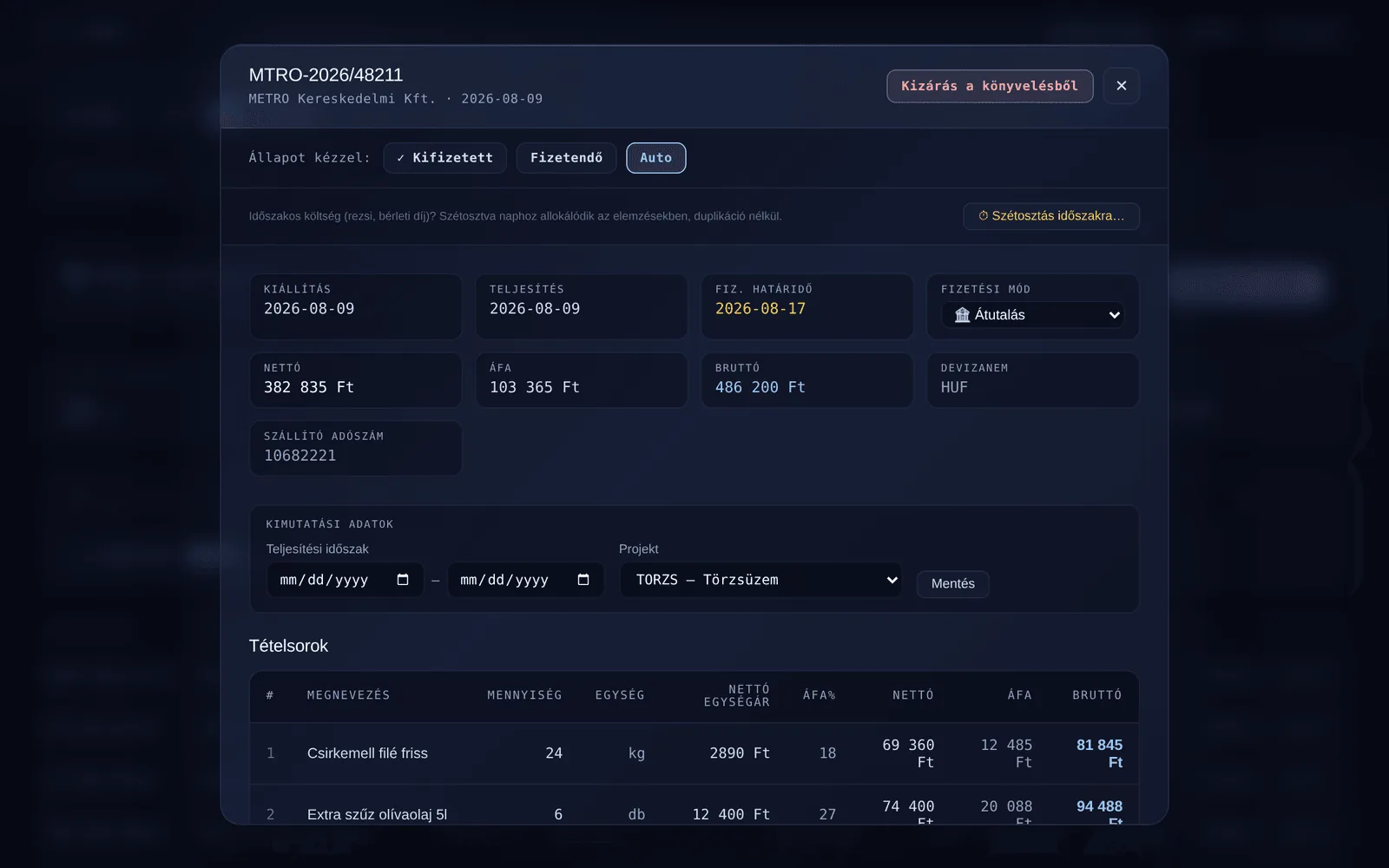Focus the start Teljesítési időszak date field
The width and height of the screenshot is (1389, 868).
345,580
